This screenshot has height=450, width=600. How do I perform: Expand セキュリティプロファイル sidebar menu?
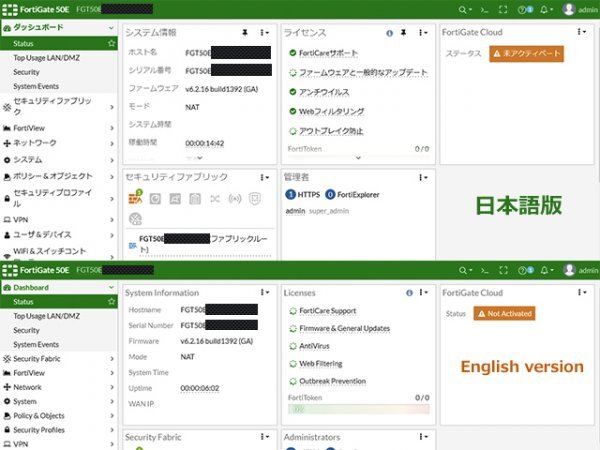(59, 198)
